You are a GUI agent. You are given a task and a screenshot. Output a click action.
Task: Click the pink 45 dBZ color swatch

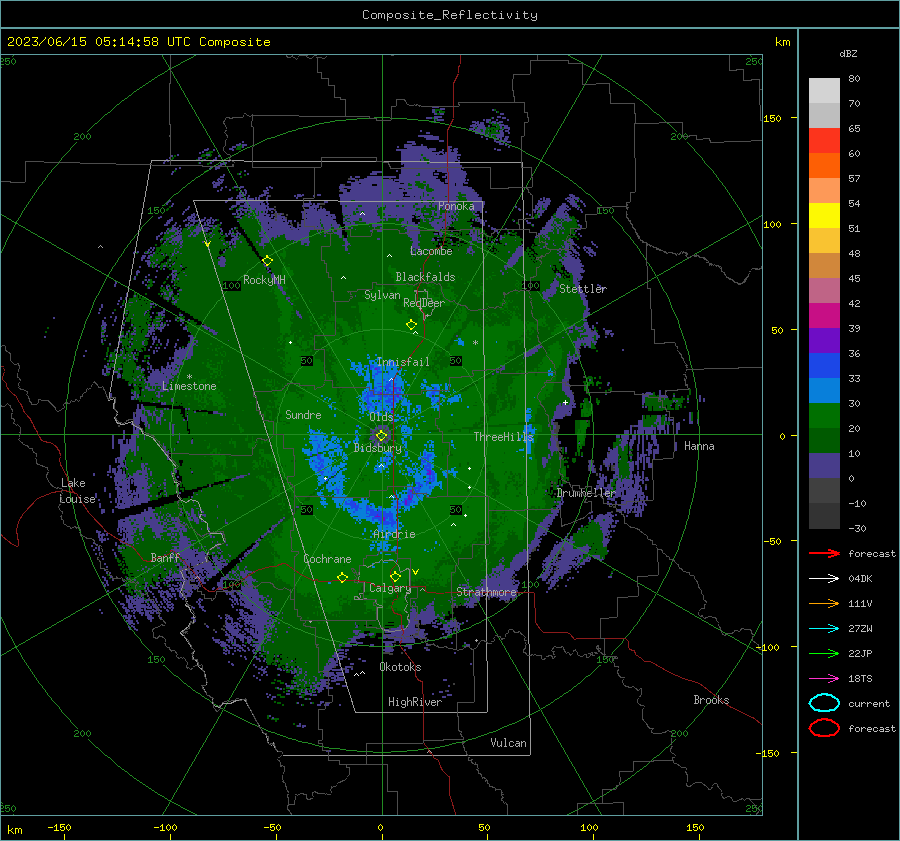pos(824,290)
